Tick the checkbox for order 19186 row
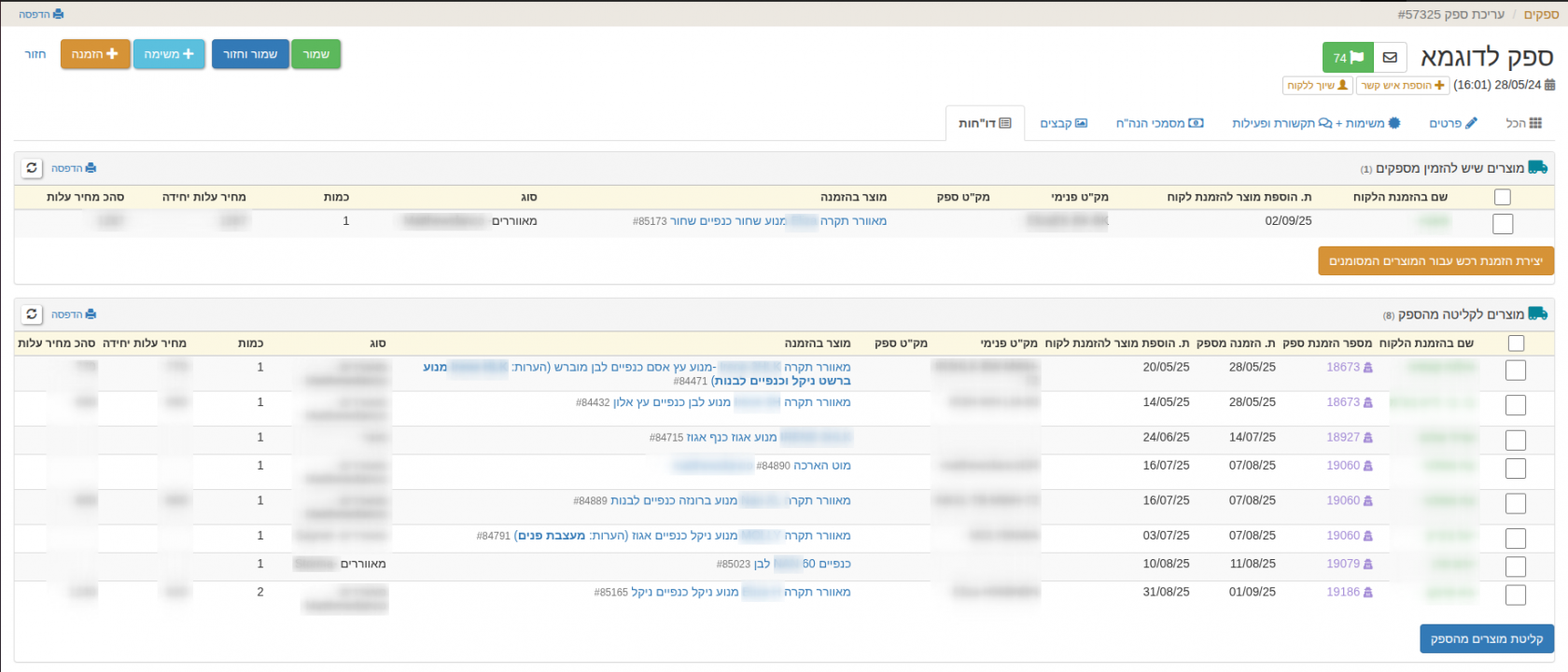The width and height of the screenshot is (1568, 672). pos(1515,595)
